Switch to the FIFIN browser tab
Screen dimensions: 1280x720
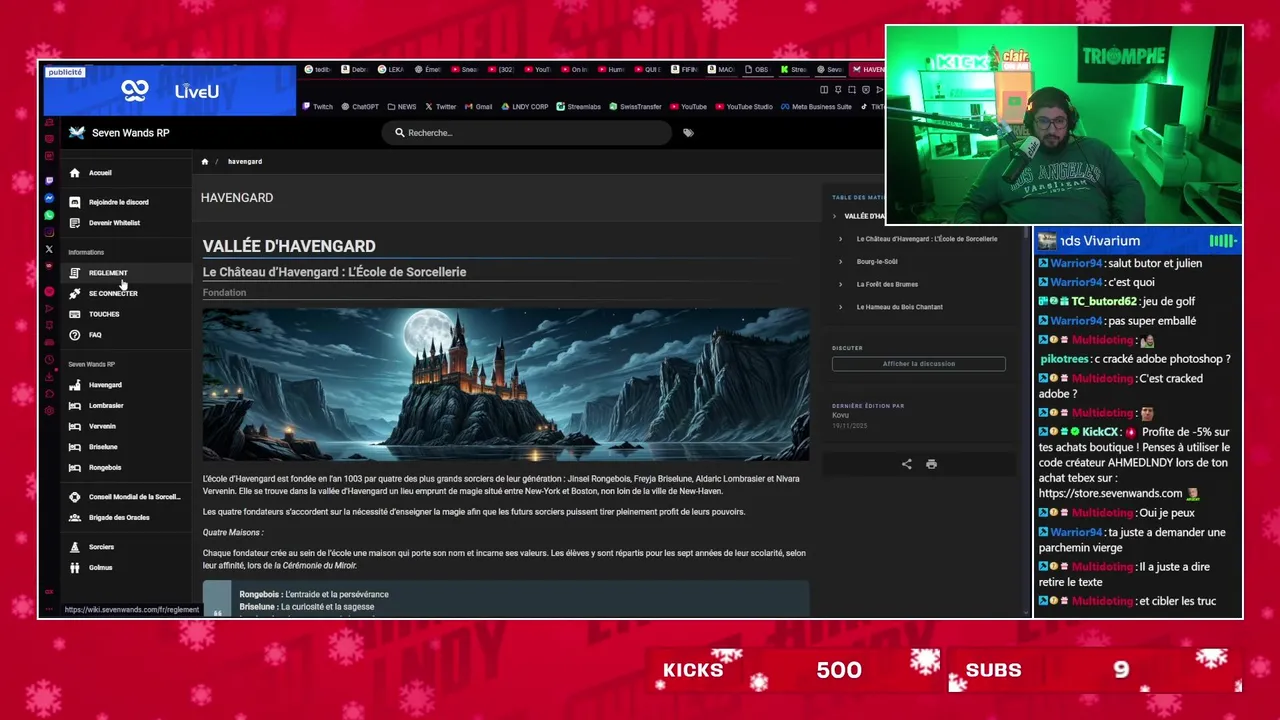pyautogui.click(x=683, y=70)
